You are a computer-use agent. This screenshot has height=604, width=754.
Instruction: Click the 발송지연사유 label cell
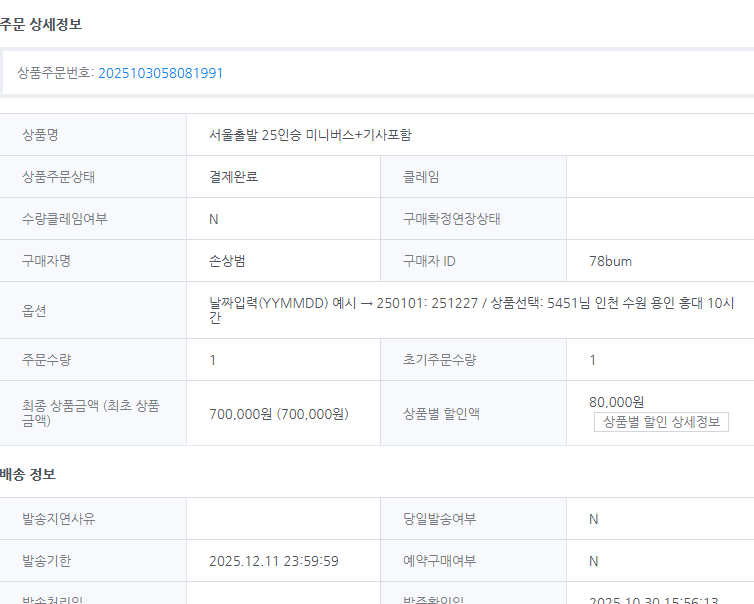(58, 519)
